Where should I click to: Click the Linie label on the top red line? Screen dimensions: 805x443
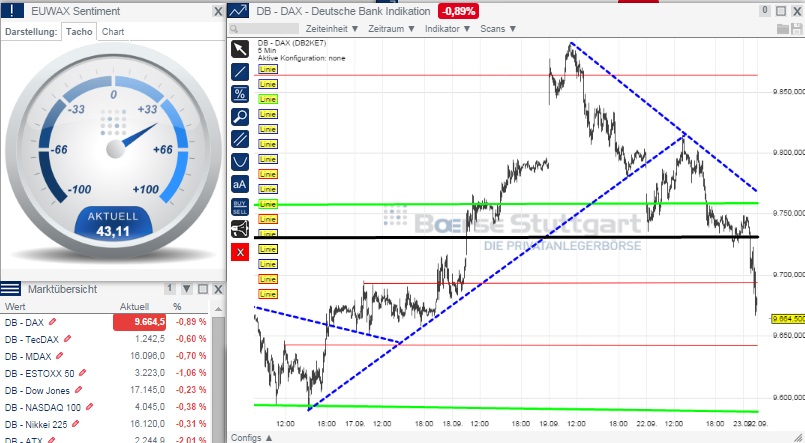267,69
